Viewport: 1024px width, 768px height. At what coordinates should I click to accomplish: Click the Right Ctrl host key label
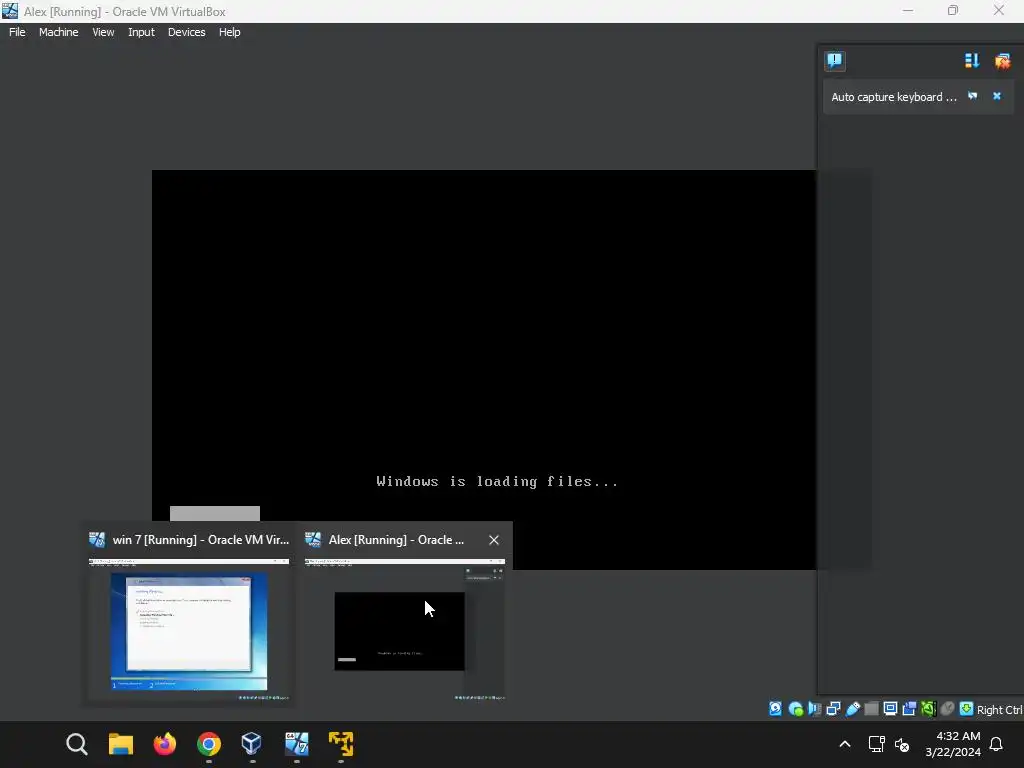point(1000,710)
